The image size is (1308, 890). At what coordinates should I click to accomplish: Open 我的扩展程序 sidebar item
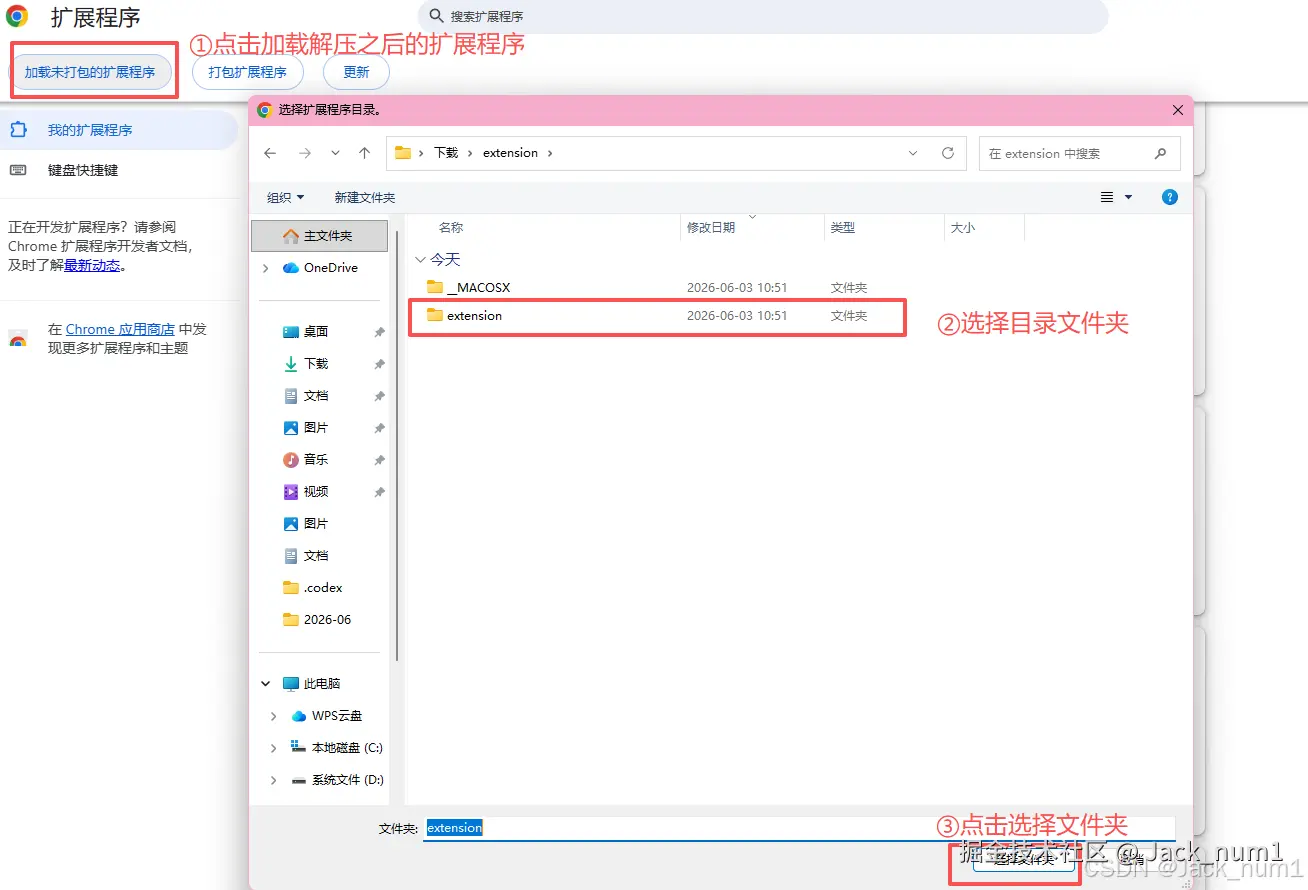point(119,130)
